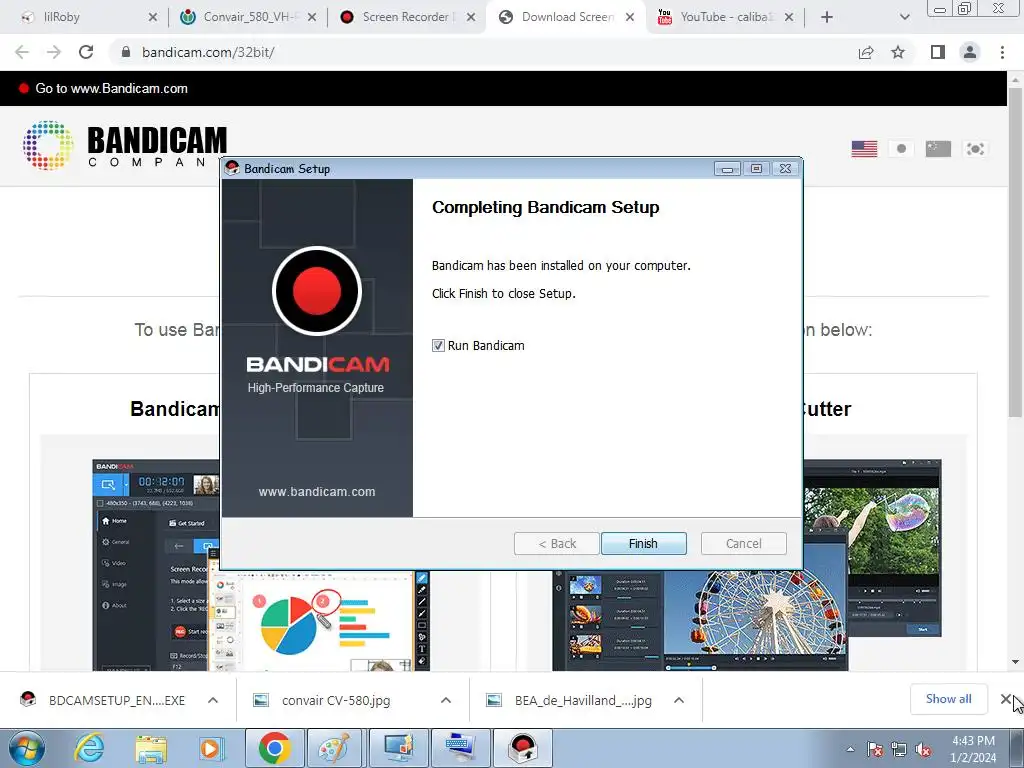1024x768 pixels.
Task: Open Chrome three-dot menu
Action: pos(1002,52)
